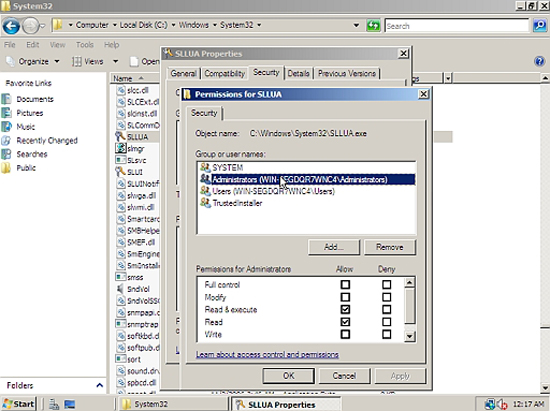Switch to General tab in SLLUA Properties
The image size is (550, 411).
pyautogui.click(x=183, y=73)
